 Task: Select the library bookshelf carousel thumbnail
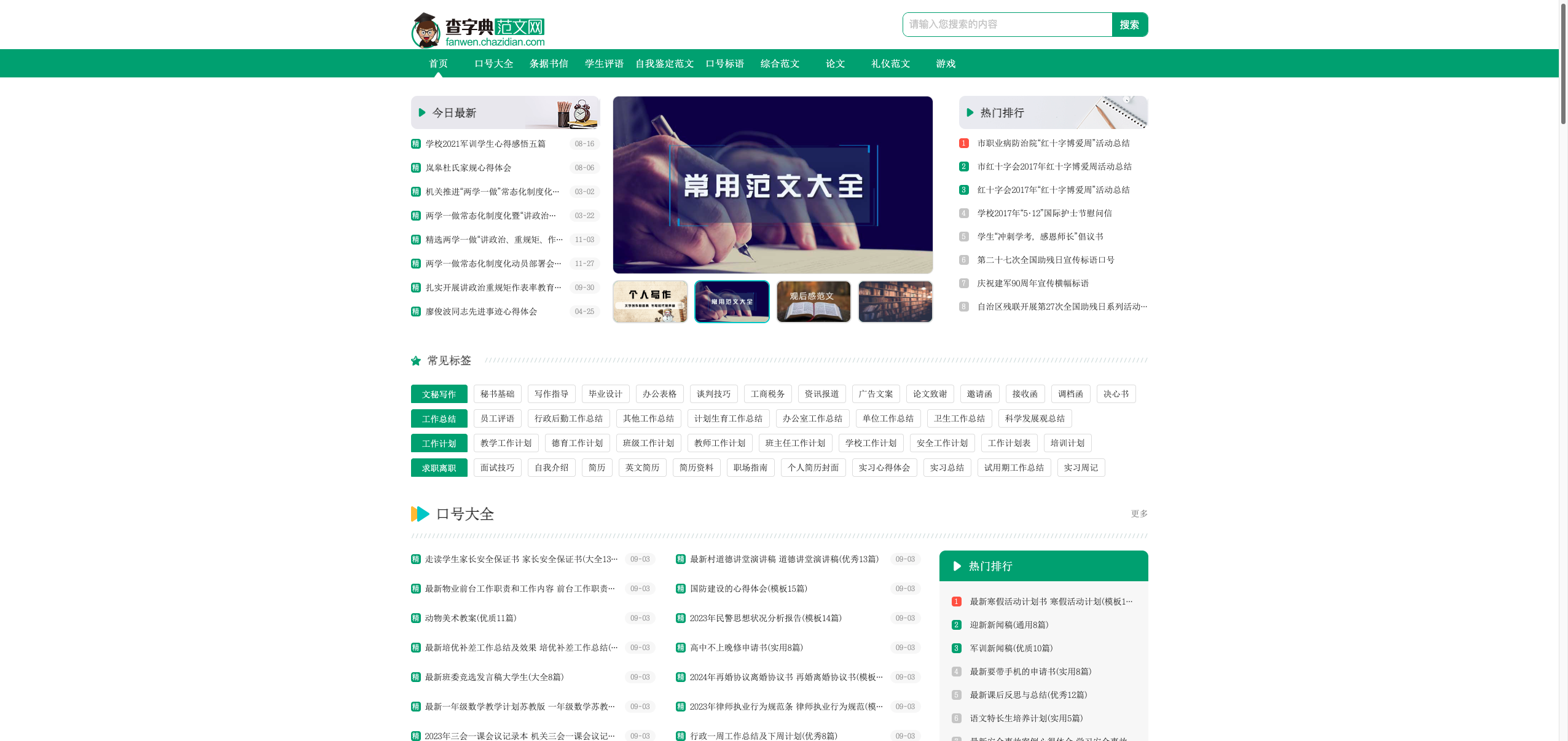(895, 302)
